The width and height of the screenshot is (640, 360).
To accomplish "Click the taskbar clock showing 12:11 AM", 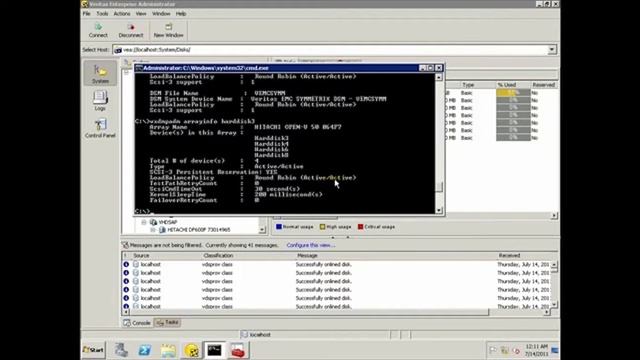I will tap(536, 350).
